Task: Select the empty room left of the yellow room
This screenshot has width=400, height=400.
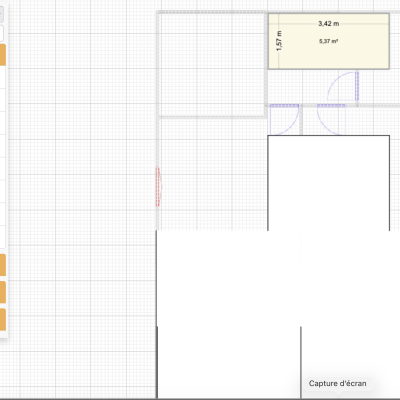Action: tap(212, 65)
